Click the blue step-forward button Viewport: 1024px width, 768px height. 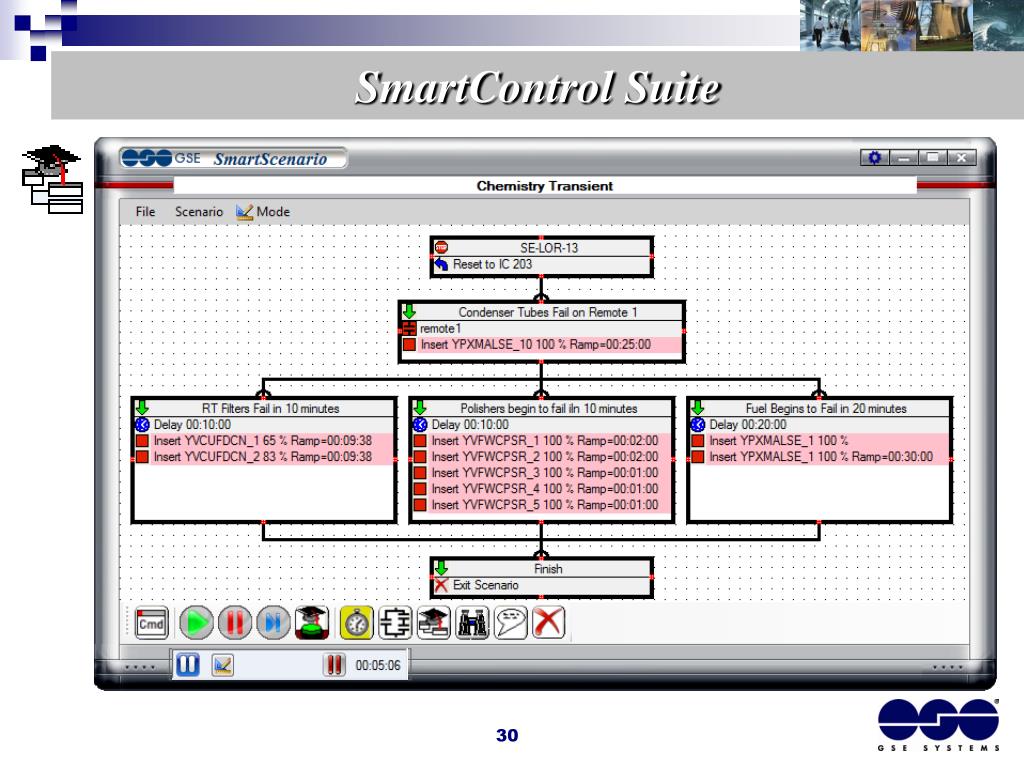point(273,623)
